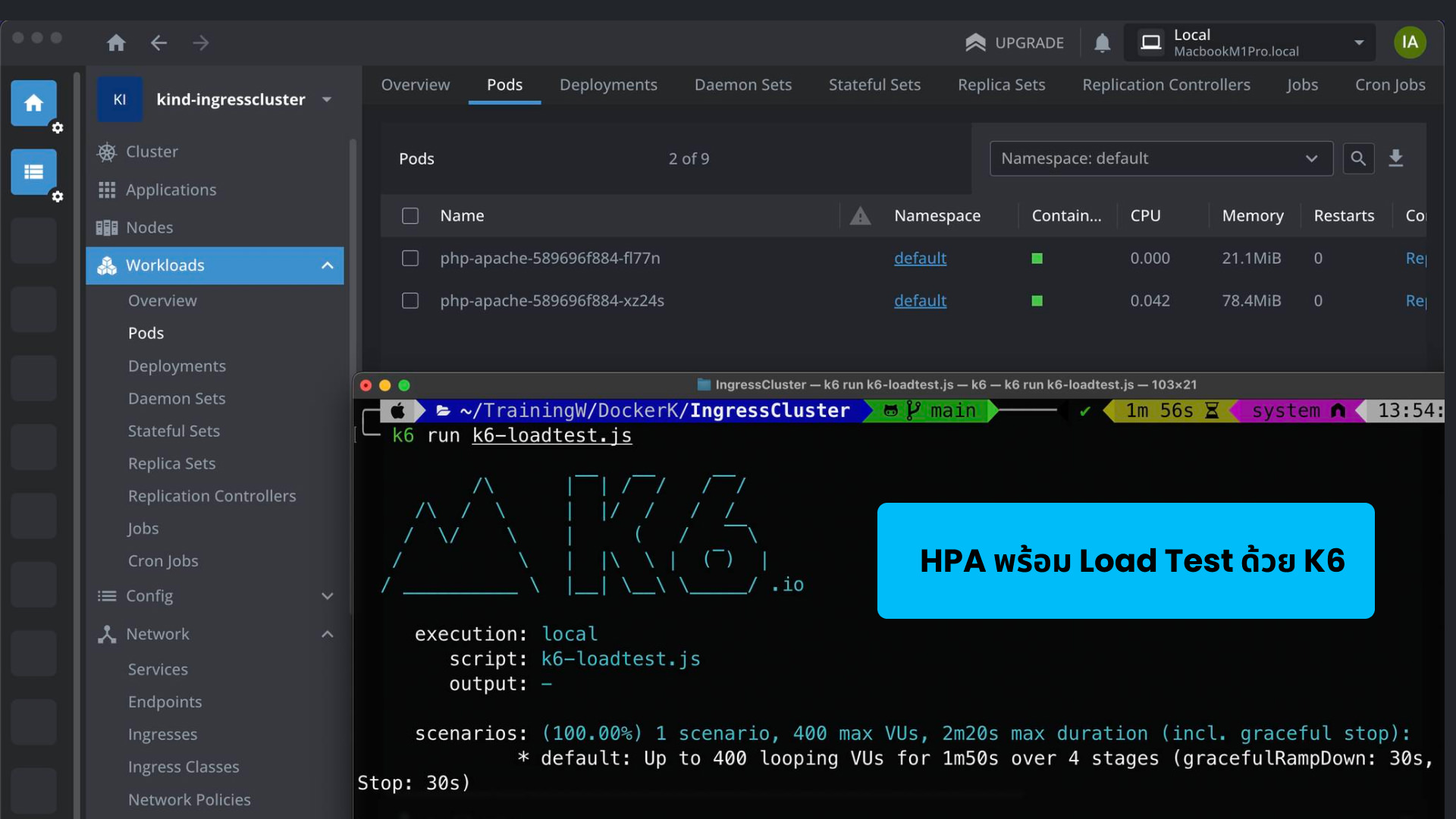Select Jobs in the sidebar

[x=143, y=529]
